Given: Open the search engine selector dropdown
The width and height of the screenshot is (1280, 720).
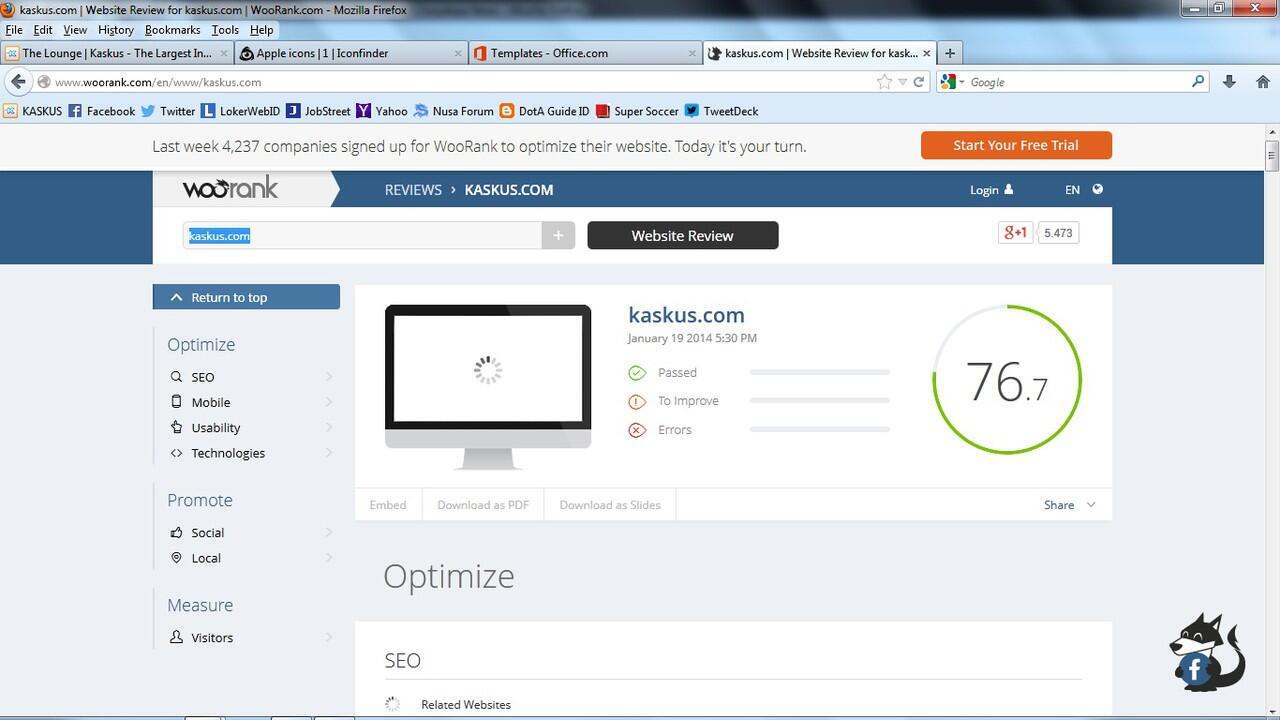Looking at the screenshot, I should pos(953,82).
